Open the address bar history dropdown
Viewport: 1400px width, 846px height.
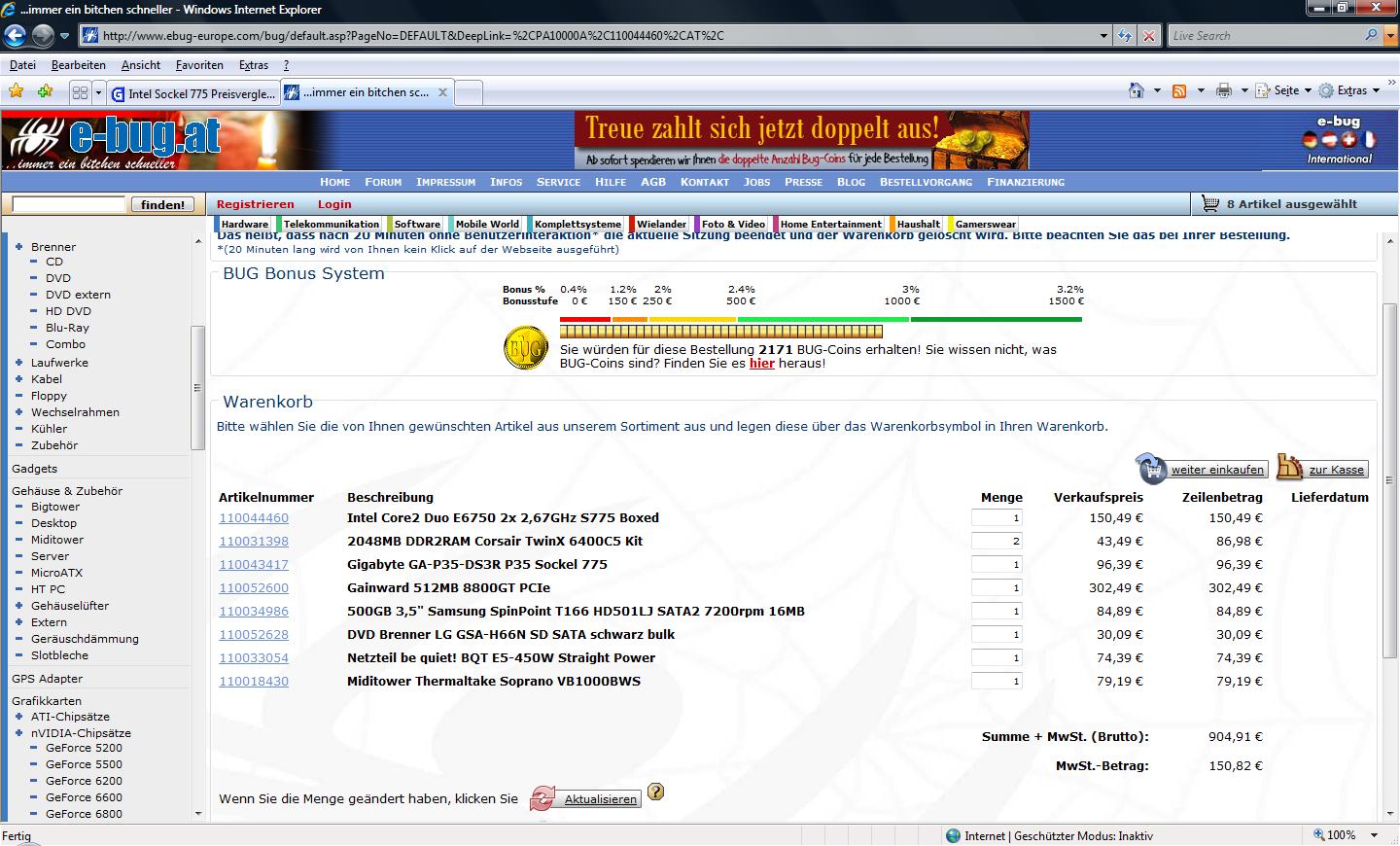(x=1103, y=36)
